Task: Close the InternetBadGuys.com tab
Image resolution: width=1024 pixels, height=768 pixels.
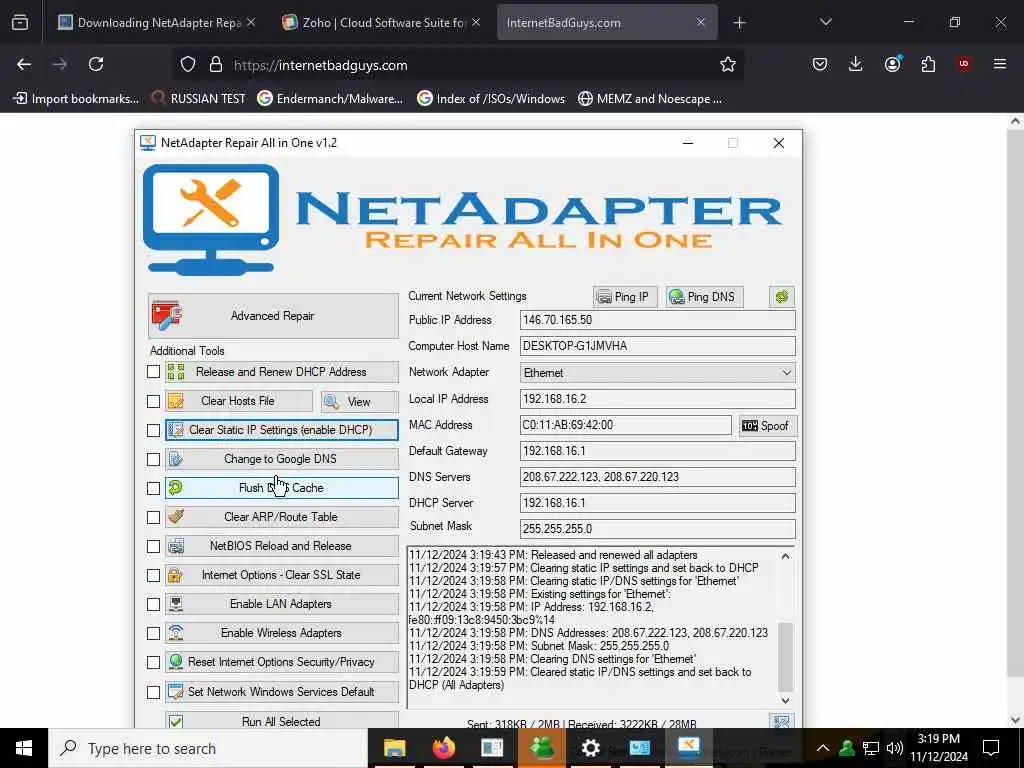Action: [701, 23]
